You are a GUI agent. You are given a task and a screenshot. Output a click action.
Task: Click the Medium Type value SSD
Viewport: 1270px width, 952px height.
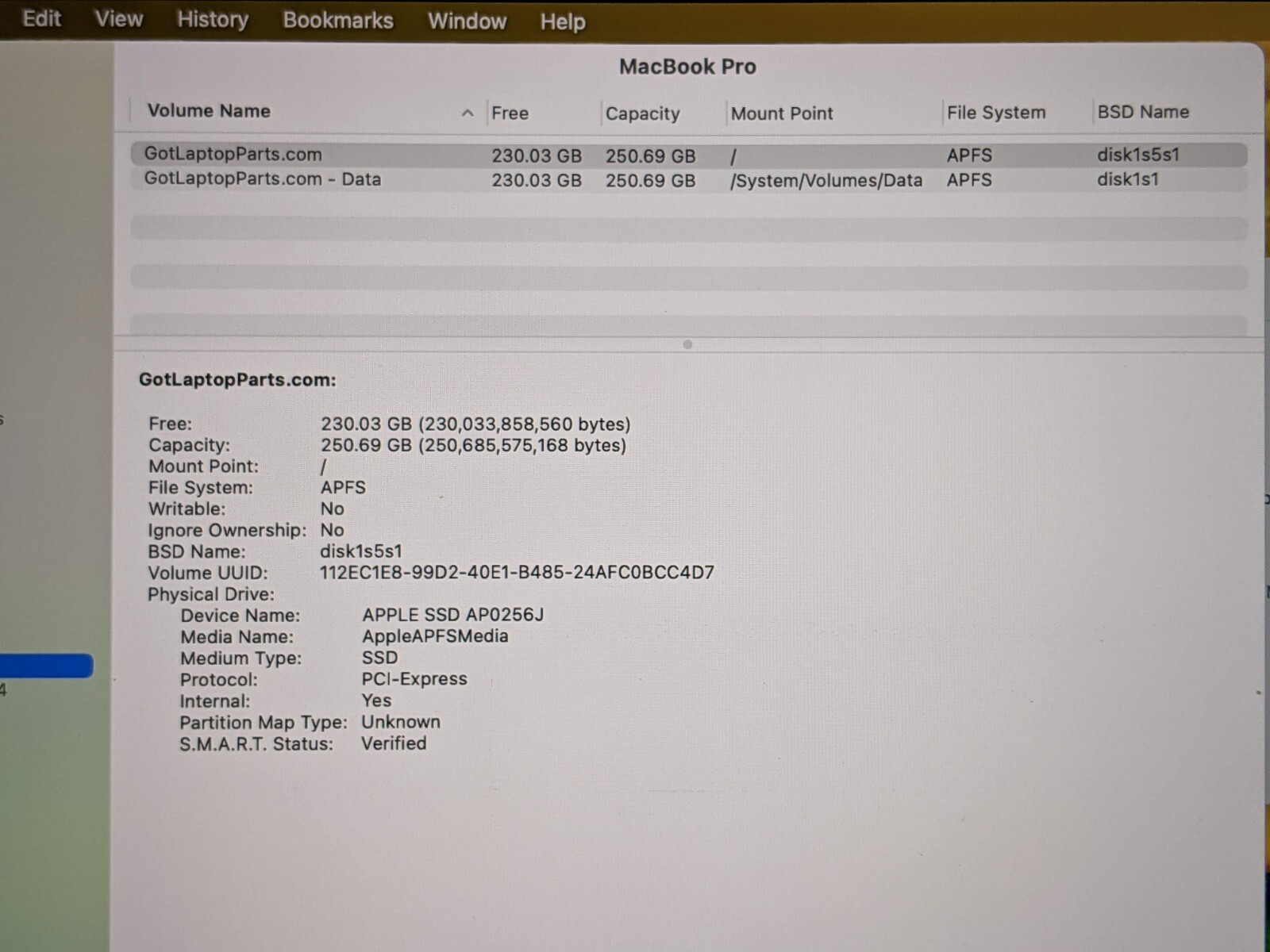pos(380,658)
